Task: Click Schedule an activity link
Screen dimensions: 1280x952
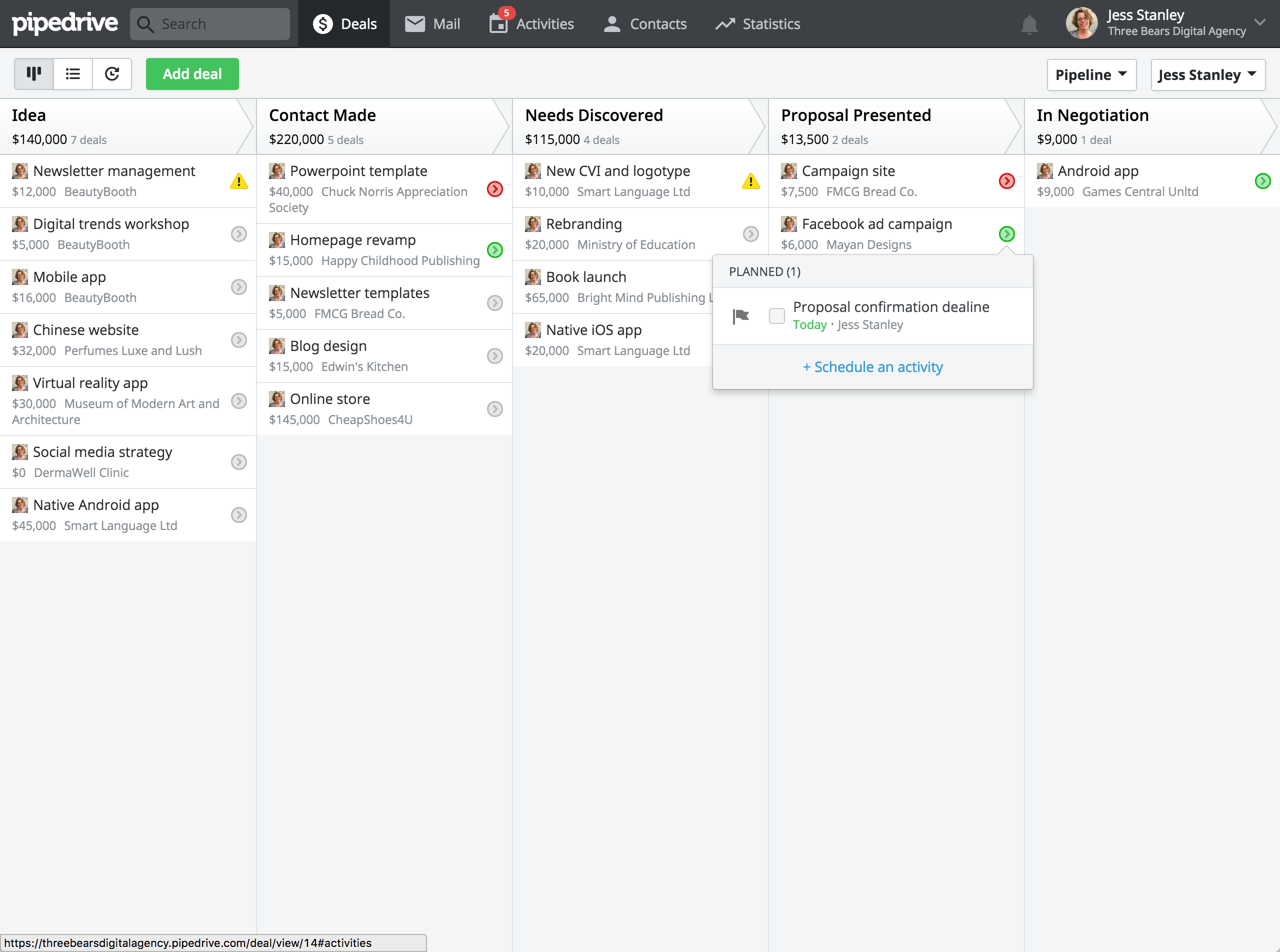Action: coord(872,367)
